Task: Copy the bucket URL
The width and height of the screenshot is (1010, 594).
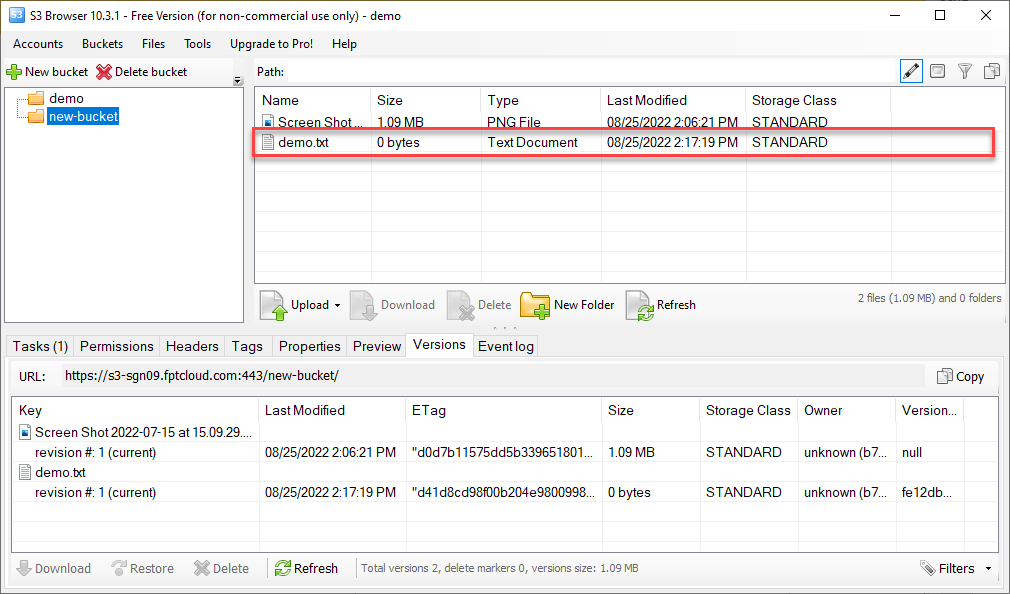Action: point(960,376)
